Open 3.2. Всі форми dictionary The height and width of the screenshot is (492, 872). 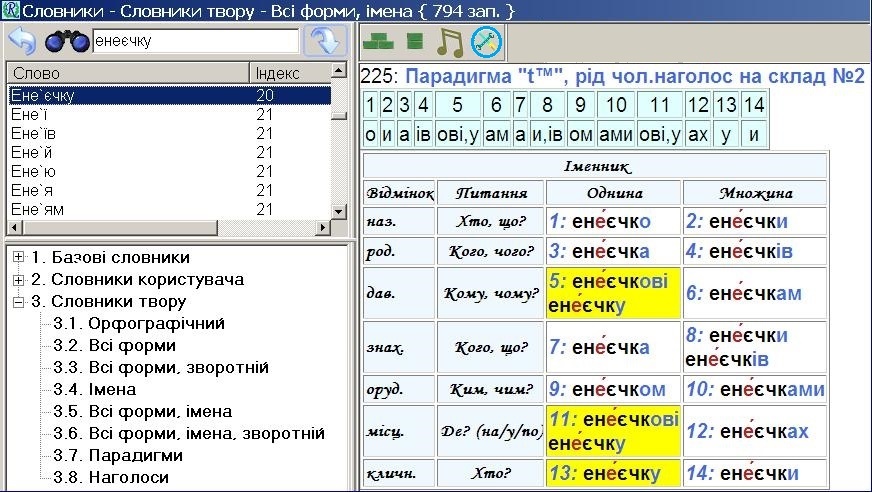pos(115,345)
